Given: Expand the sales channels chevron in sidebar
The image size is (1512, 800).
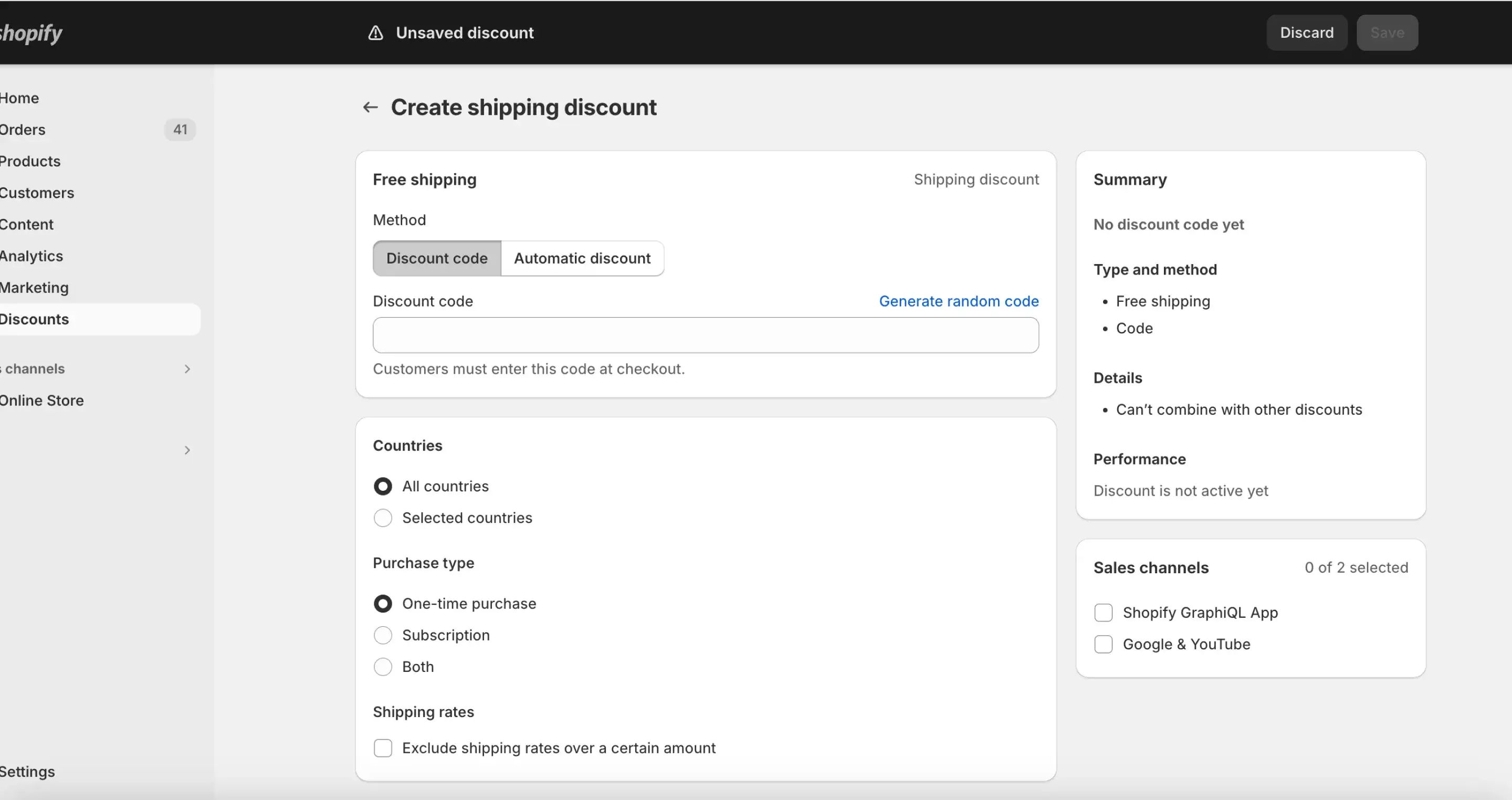Looking at the screenshot, I should pos(187,369).
